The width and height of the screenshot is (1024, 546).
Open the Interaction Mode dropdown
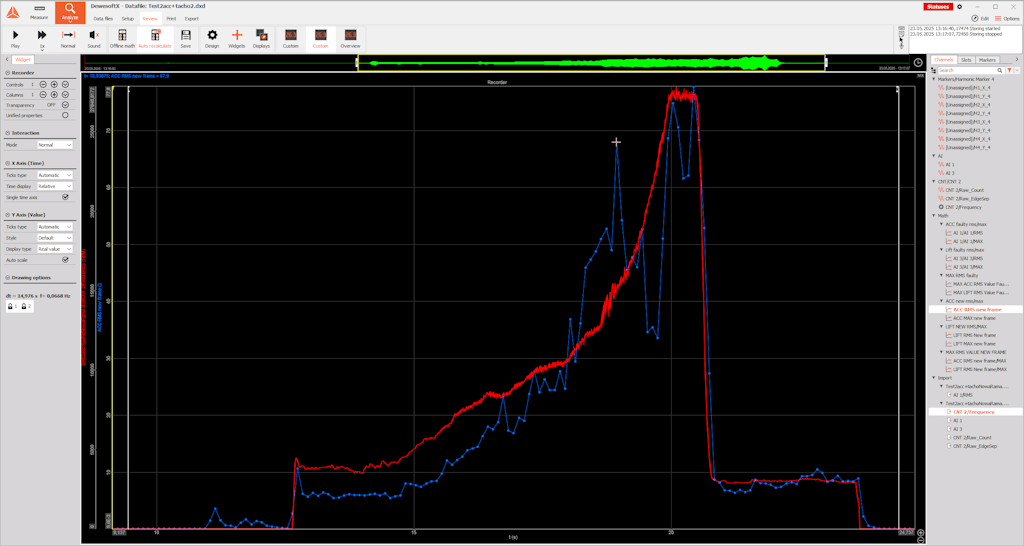[54, 145]
